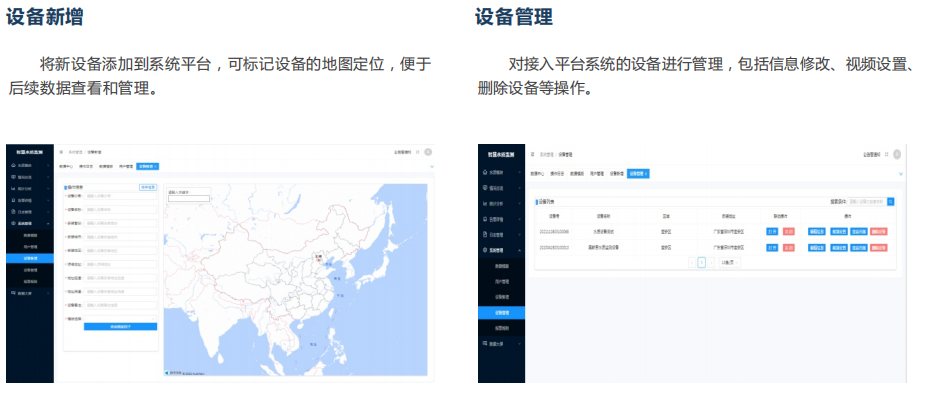930x394 pixels.
Task: Click page 1 in the table pagination
Action: click(702, 262)
